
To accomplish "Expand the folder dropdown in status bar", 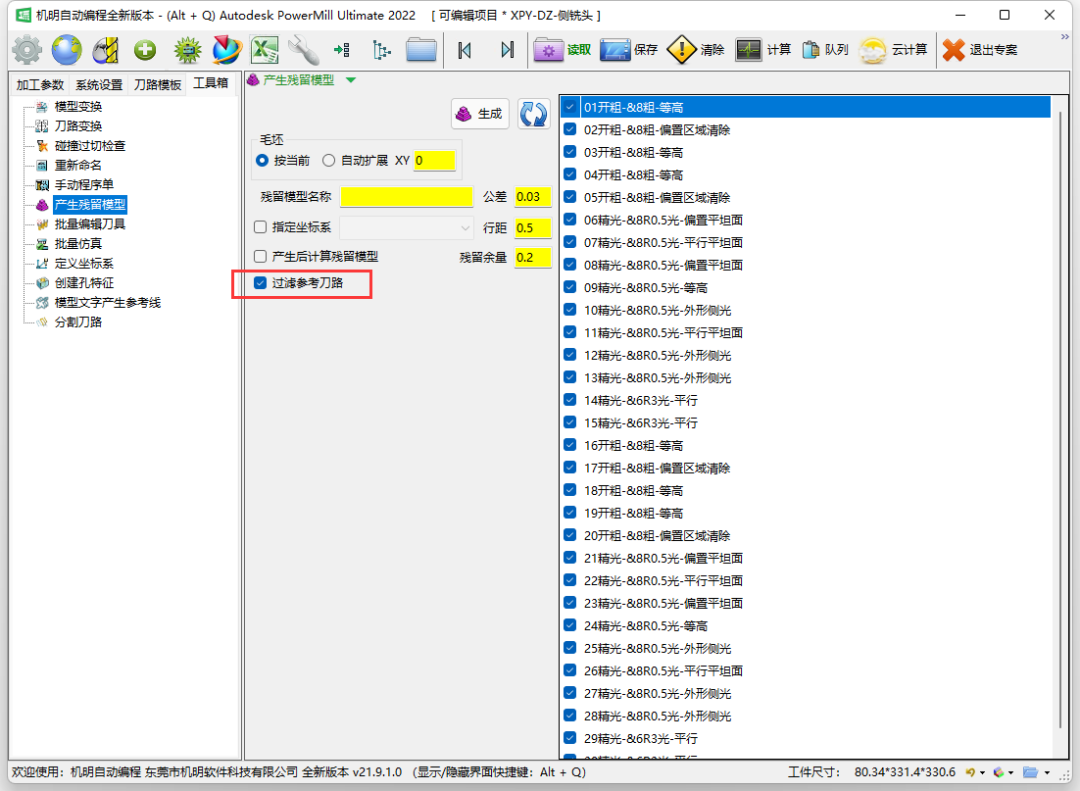I will click(x=1046, y=773).
